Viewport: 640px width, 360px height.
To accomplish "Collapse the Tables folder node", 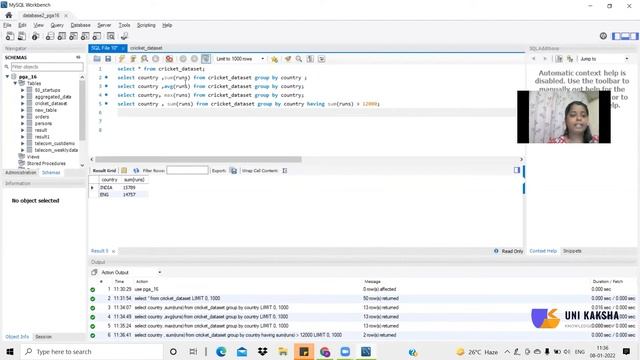I will click(x=16, y=83).
